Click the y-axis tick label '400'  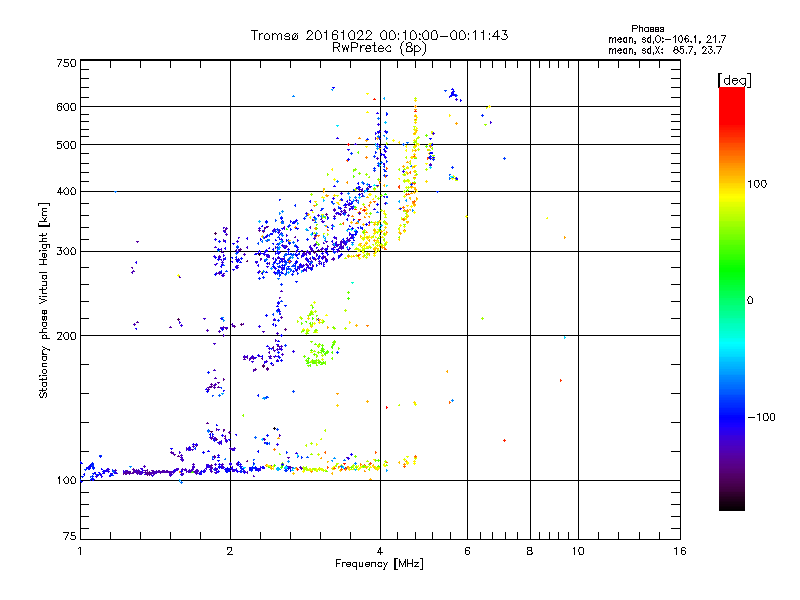click(x=67, y=192)
